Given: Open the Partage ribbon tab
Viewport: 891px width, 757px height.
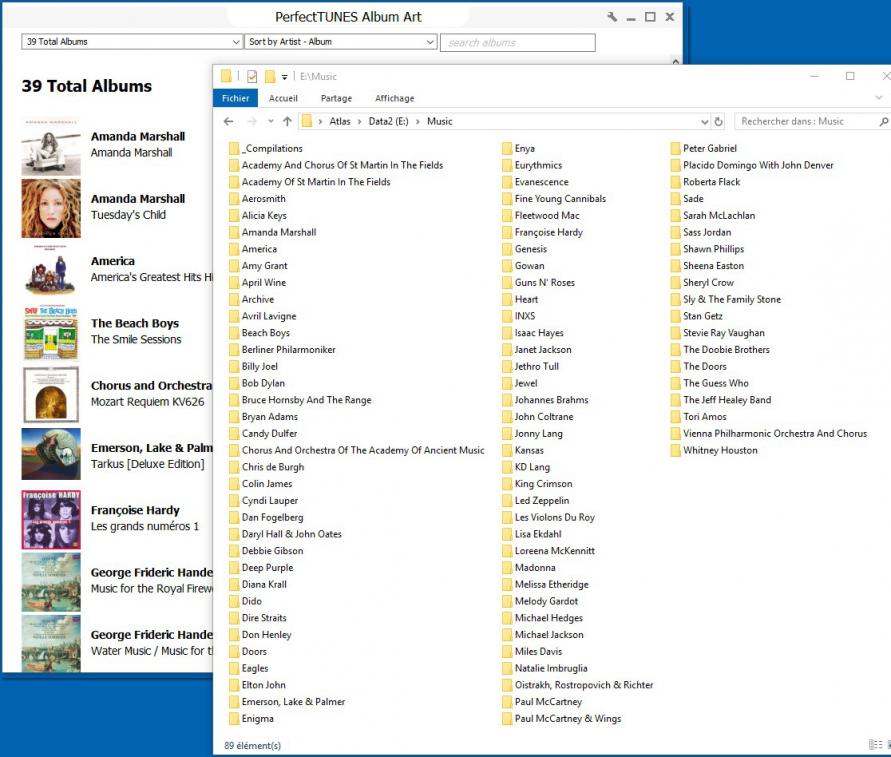Looking at the screenshot, I should pos(336,98).
